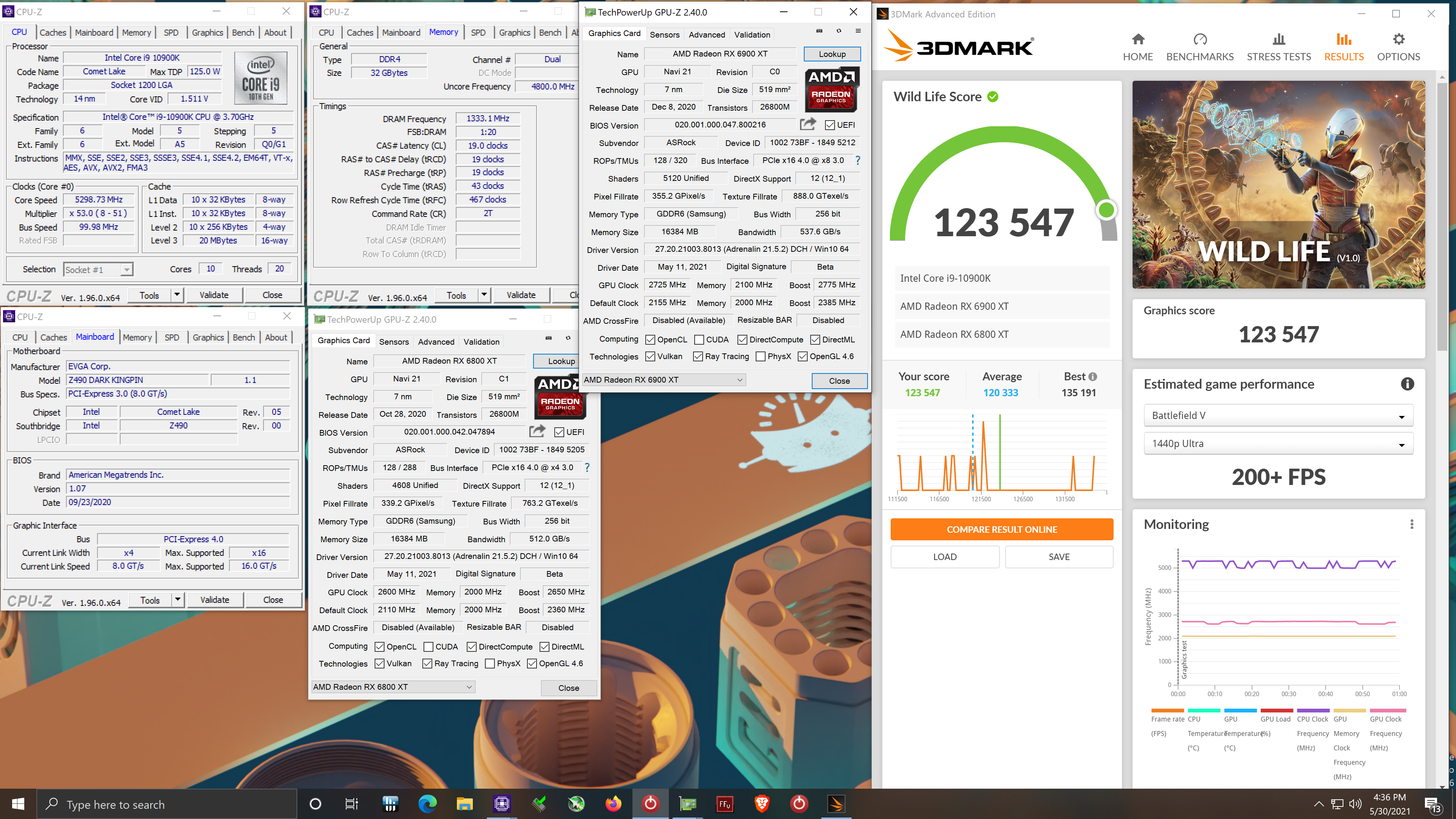This screenshot has width=1456, height=819.
Task: Click the Task View taskbar icon
Action: point(351,804)
